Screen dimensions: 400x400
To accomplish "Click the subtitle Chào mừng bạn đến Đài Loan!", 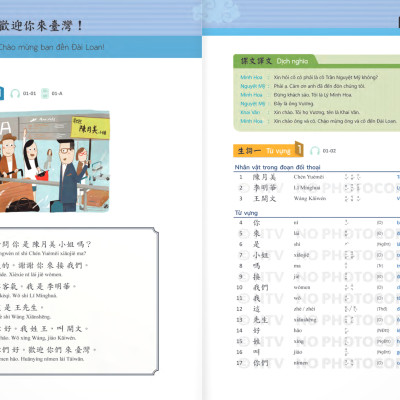I will pyautogui.click(x=52, y=47).
